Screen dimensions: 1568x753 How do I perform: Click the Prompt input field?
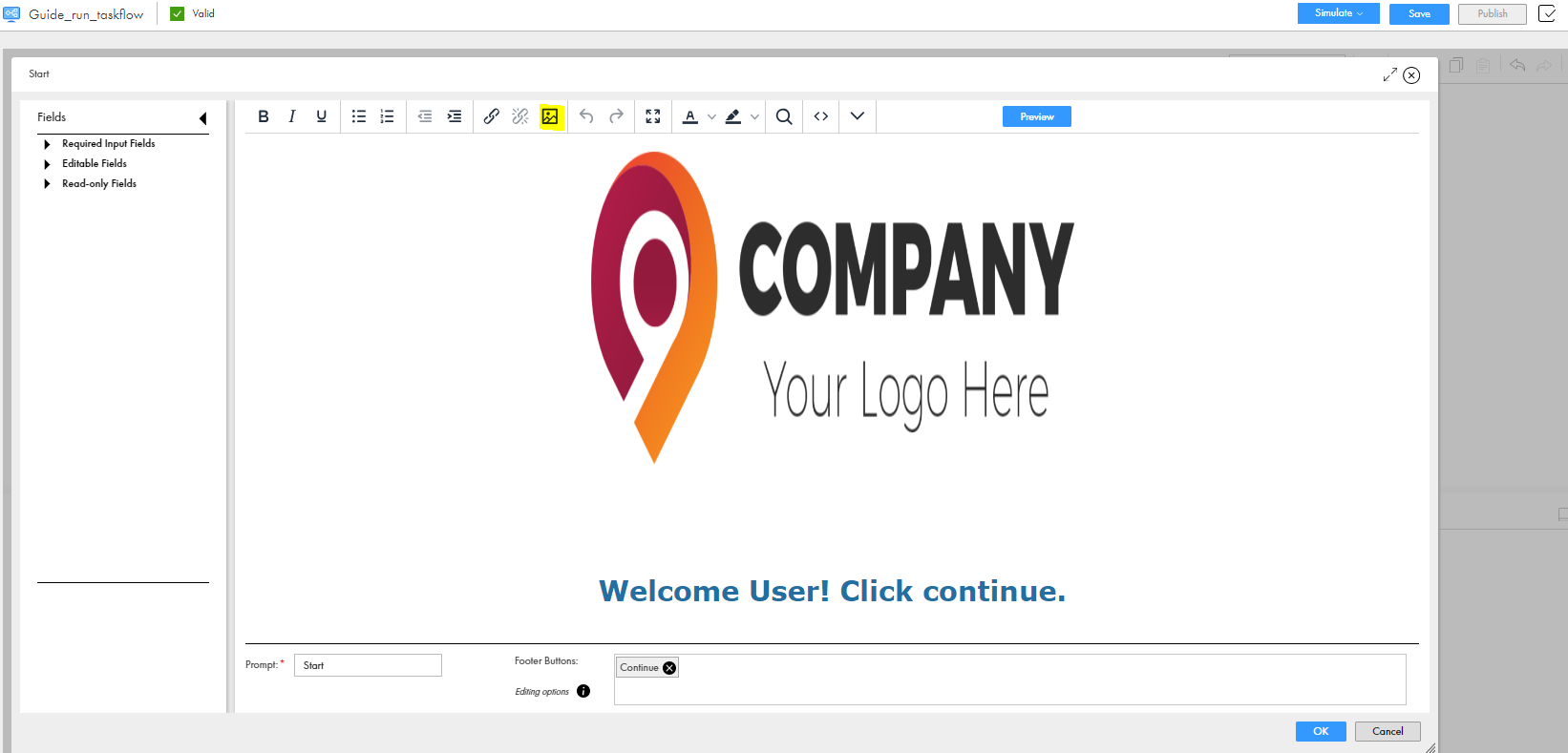tap(368, 665)
